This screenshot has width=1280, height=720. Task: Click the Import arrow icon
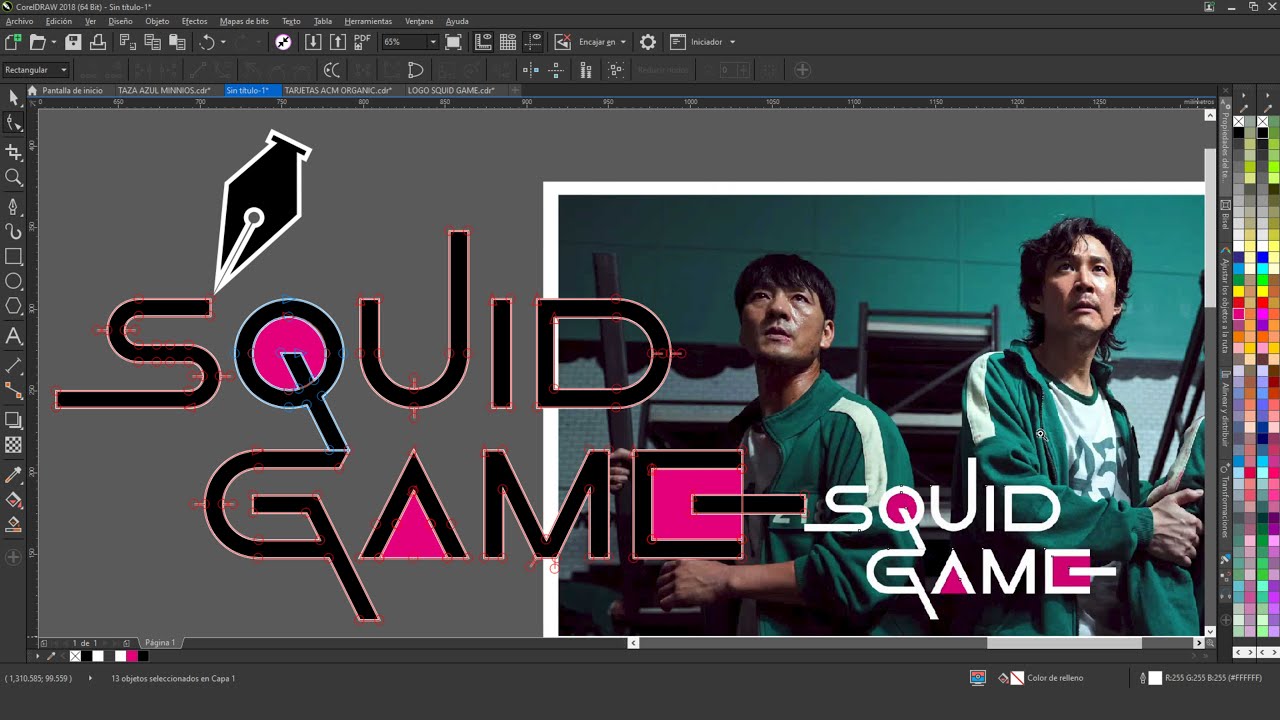coord(313,42)
